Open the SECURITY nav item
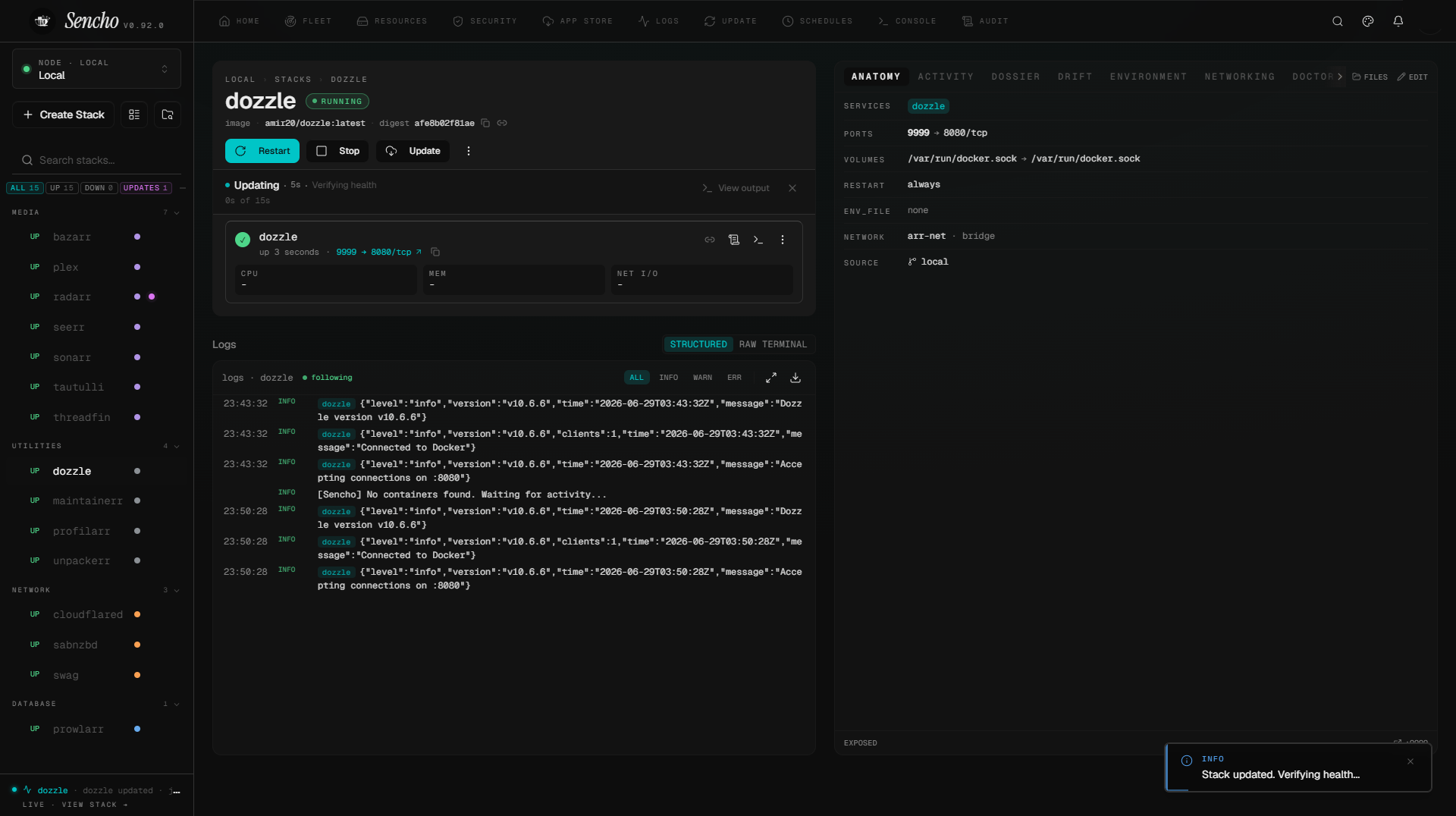The image size is (1456, 816). point(485,21)
